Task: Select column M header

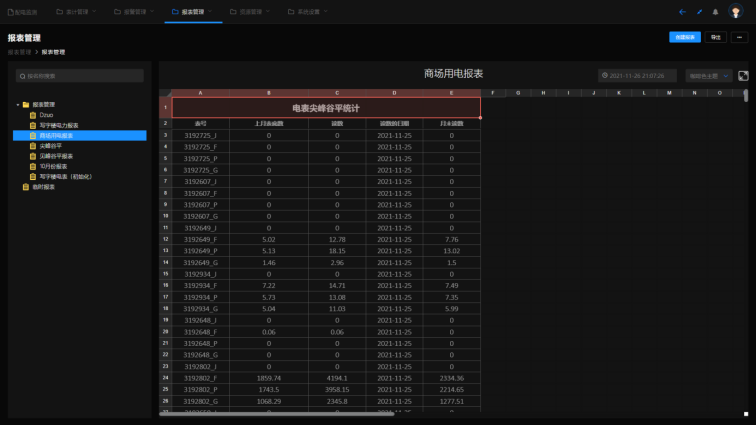Action: (669, 93)
